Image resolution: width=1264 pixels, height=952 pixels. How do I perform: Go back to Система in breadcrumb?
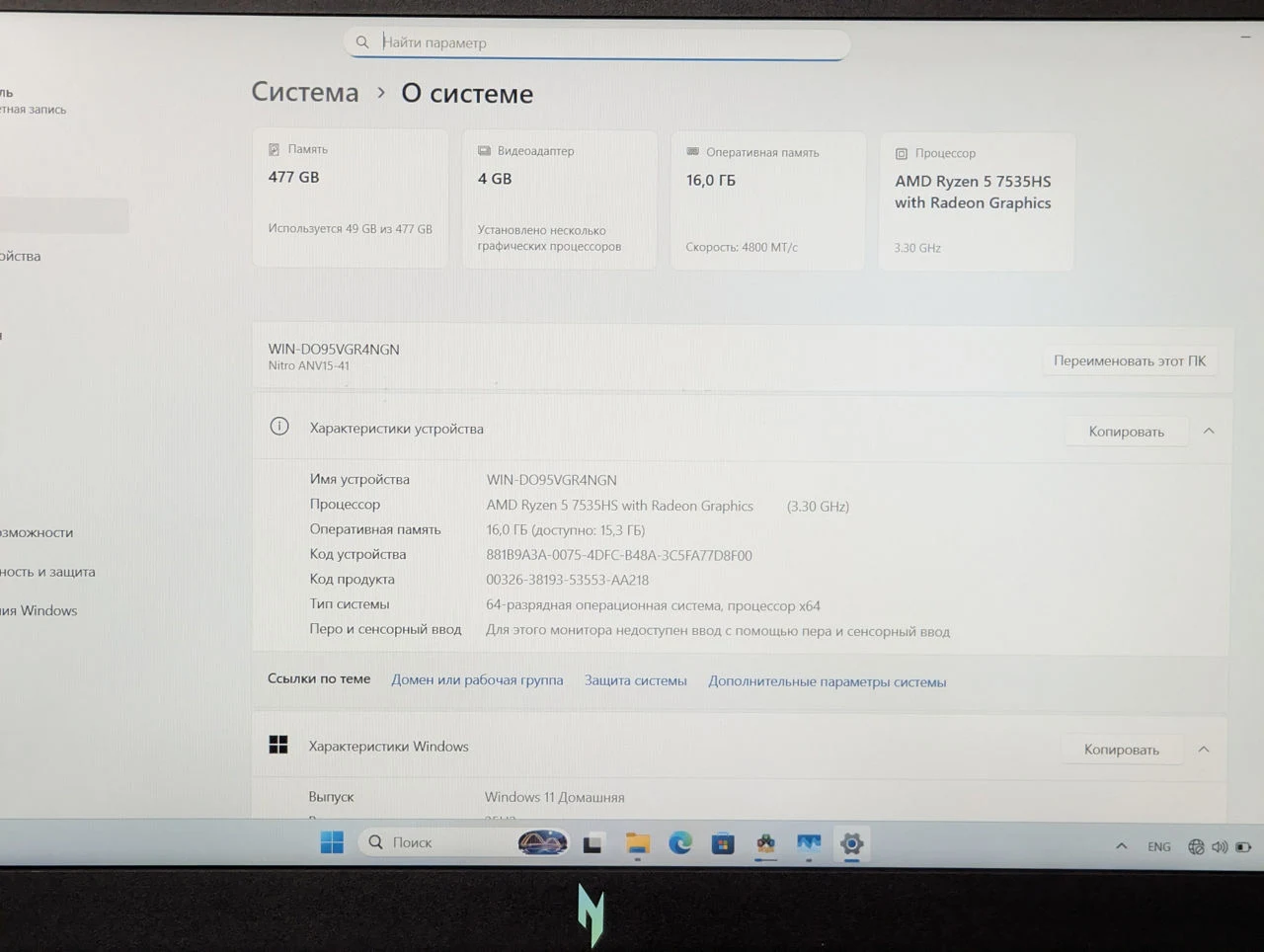305,92
